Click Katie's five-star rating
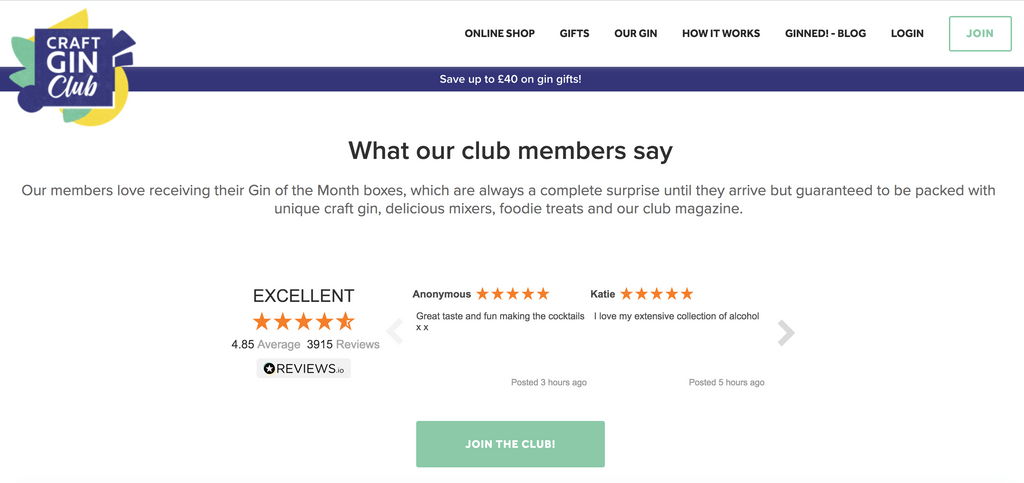 (x=657, y=294)
